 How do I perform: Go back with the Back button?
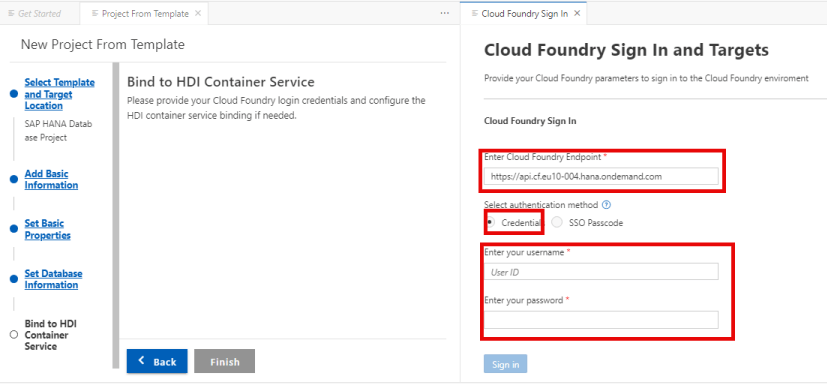(157, 361)
